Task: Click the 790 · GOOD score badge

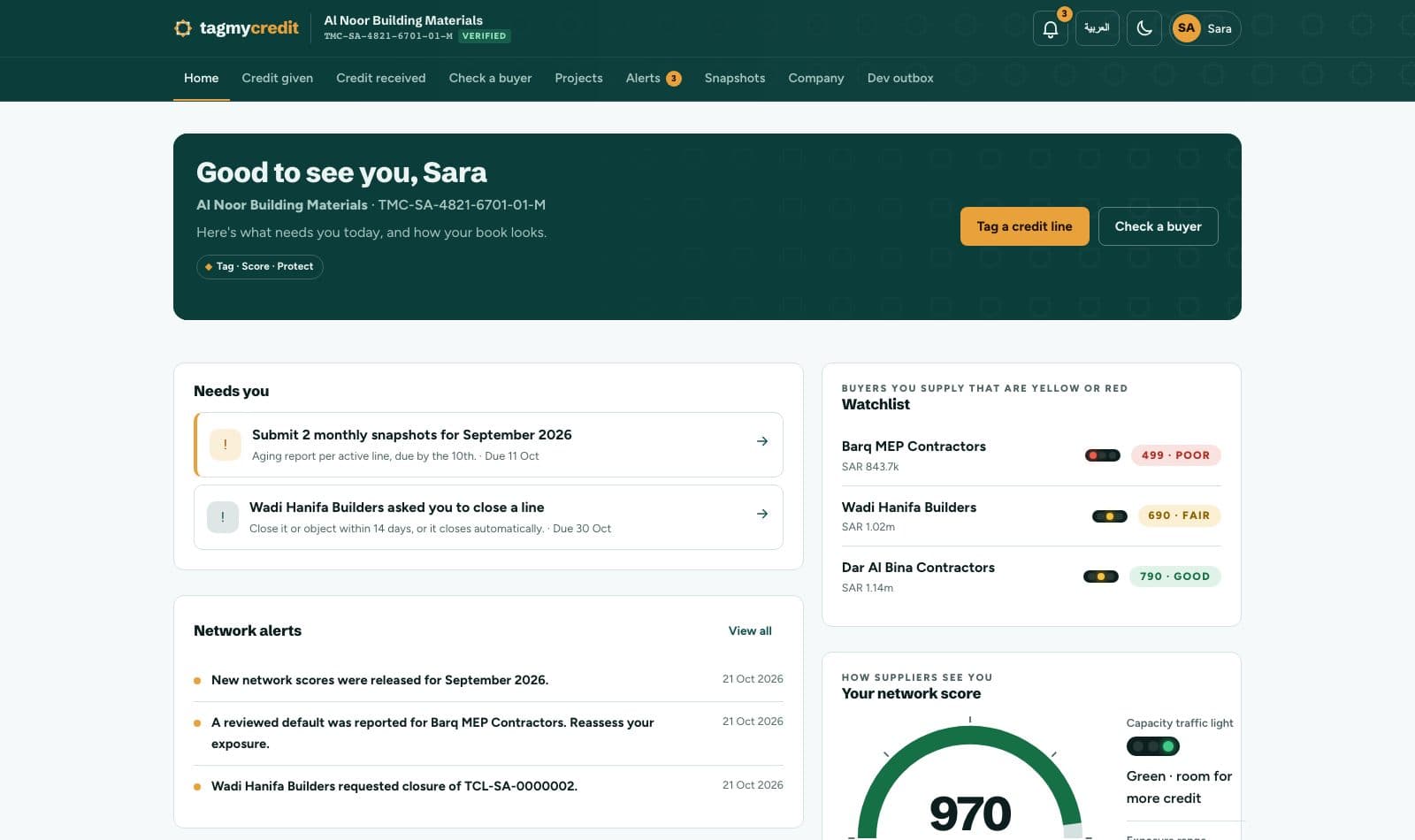Action: (1175, 577)
